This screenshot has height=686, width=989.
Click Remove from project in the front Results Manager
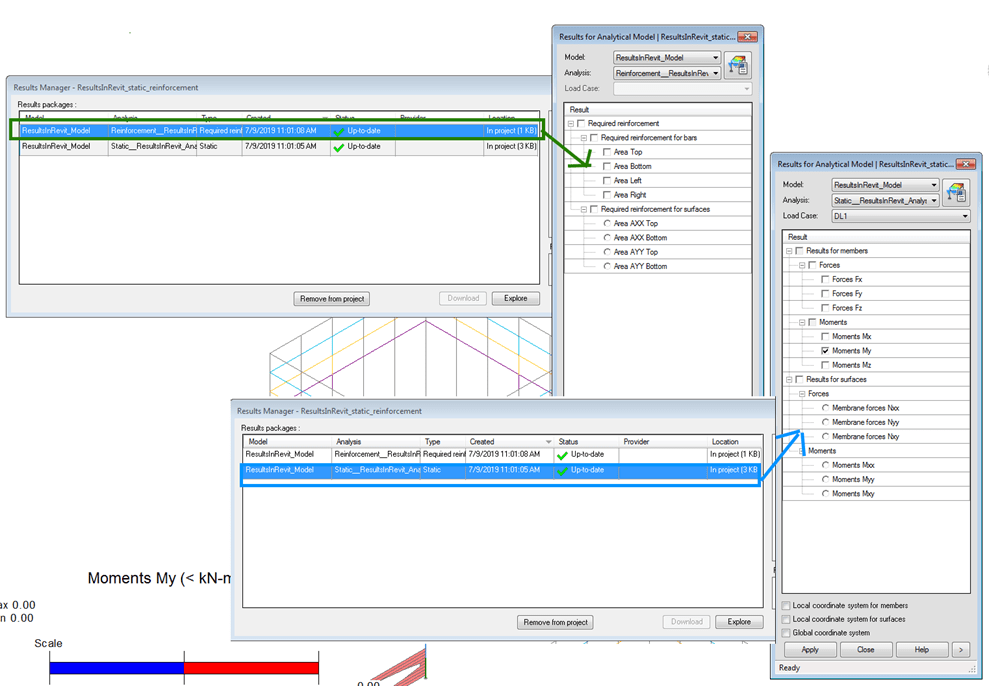(555, 621)
